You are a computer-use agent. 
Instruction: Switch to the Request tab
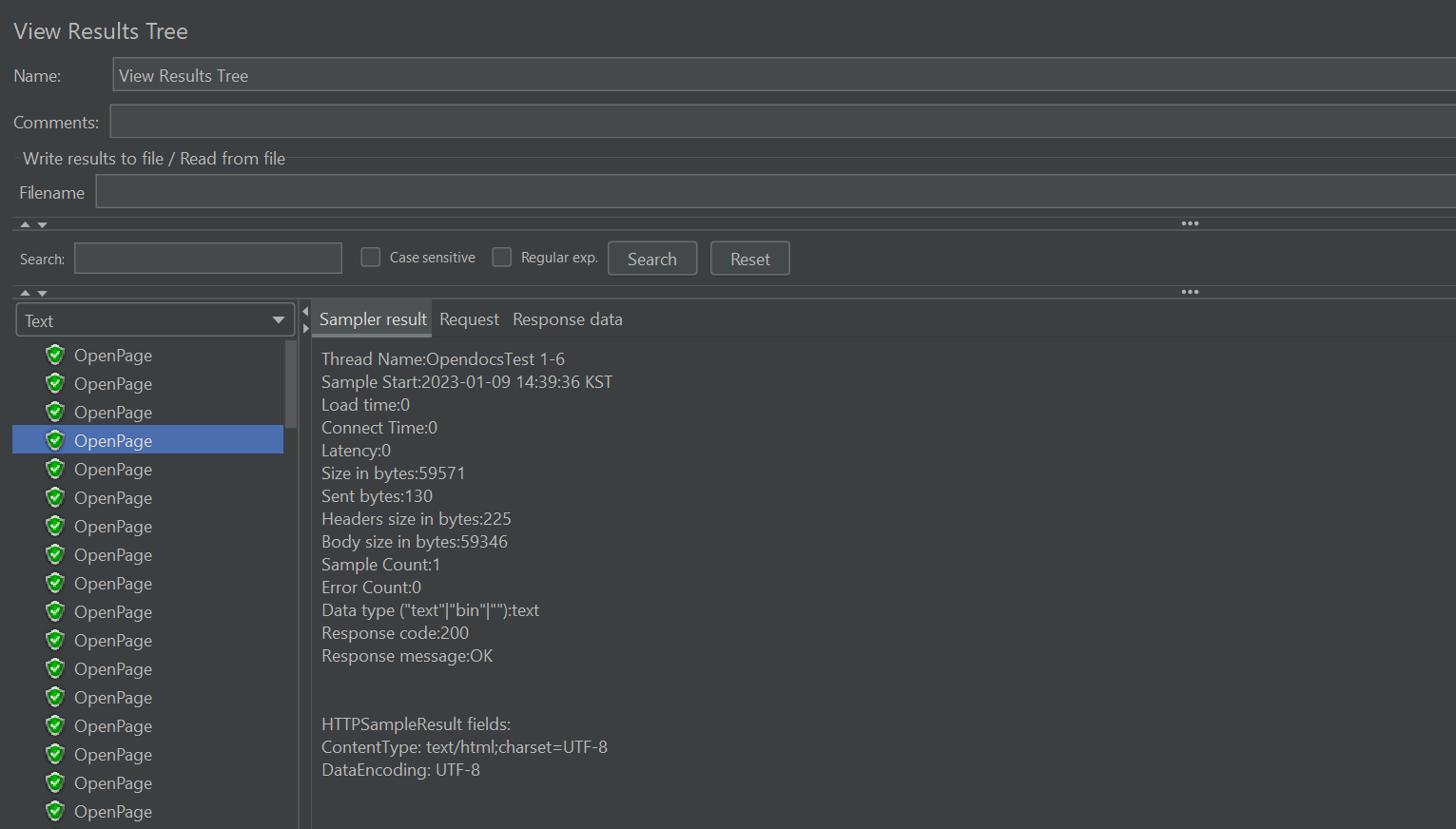click(469, 319)
